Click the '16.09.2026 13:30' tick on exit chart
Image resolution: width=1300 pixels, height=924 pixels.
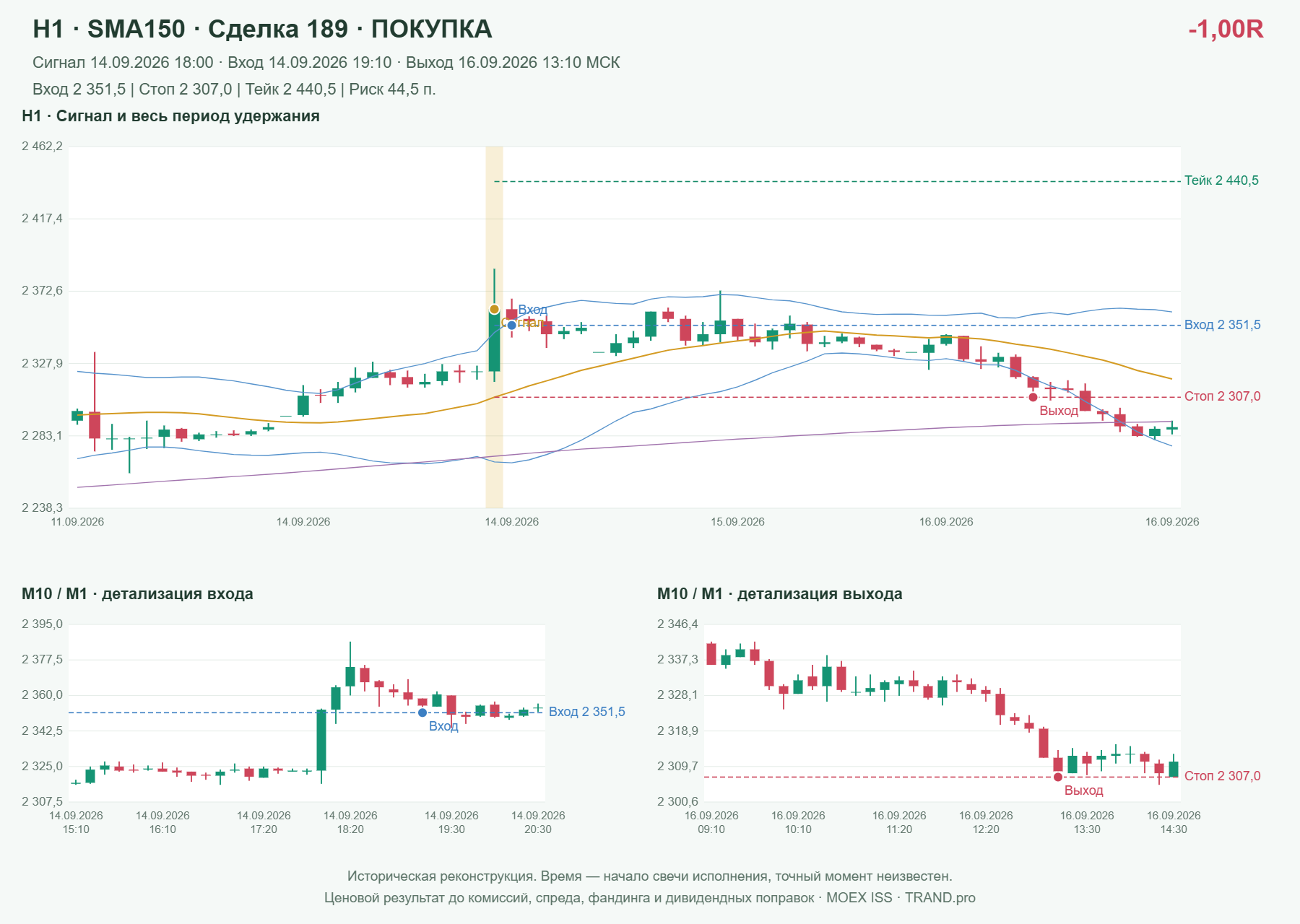pos(1087,822)
